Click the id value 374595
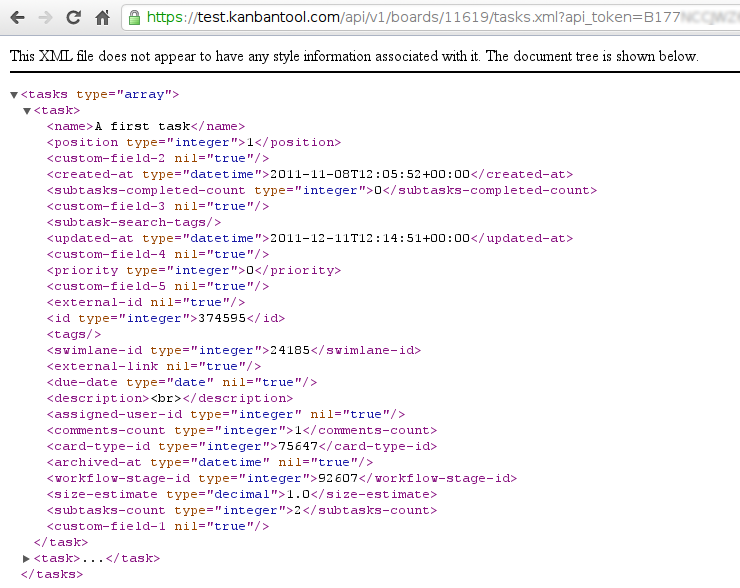The height and width of the screenshot is (588, 740). pyautogui.click(x=222, y=319)
